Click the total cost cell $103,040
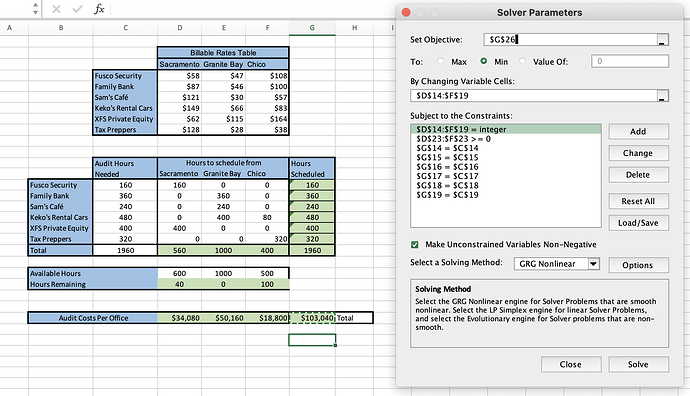This screenshot has width=690, height=396. click(312, 318)
